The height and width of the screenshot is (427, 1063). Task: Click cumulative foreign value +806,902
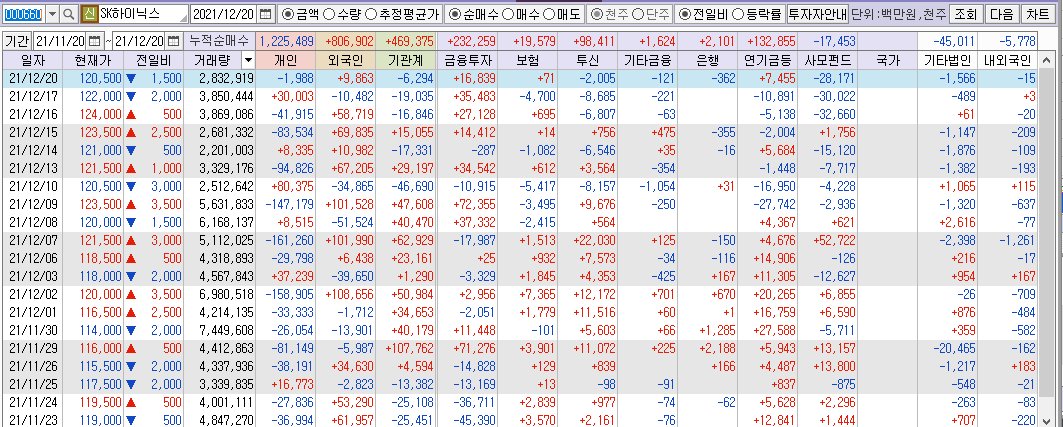click(346, 41)
